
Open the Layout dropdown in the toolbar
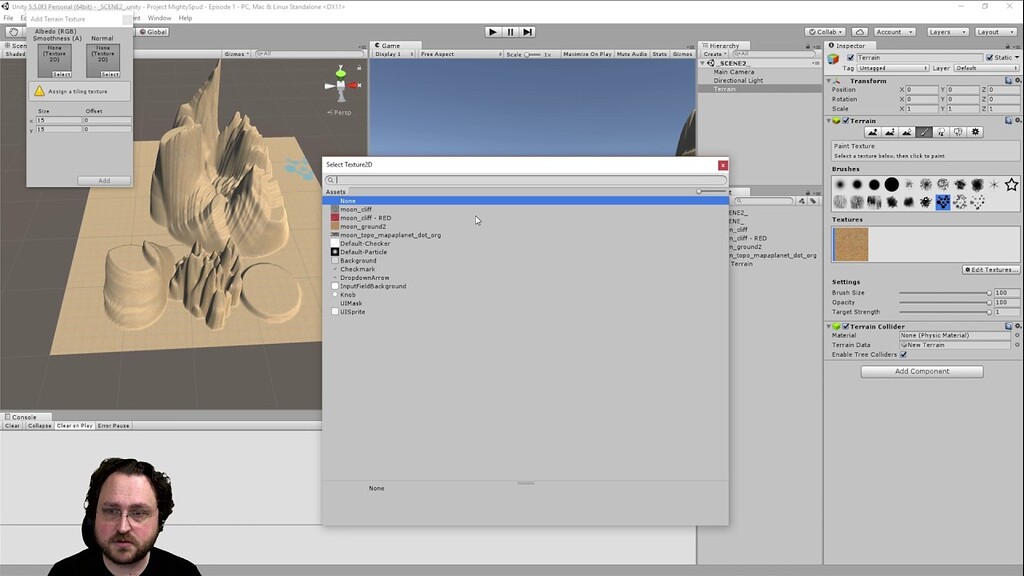click(x=994, y=31)
